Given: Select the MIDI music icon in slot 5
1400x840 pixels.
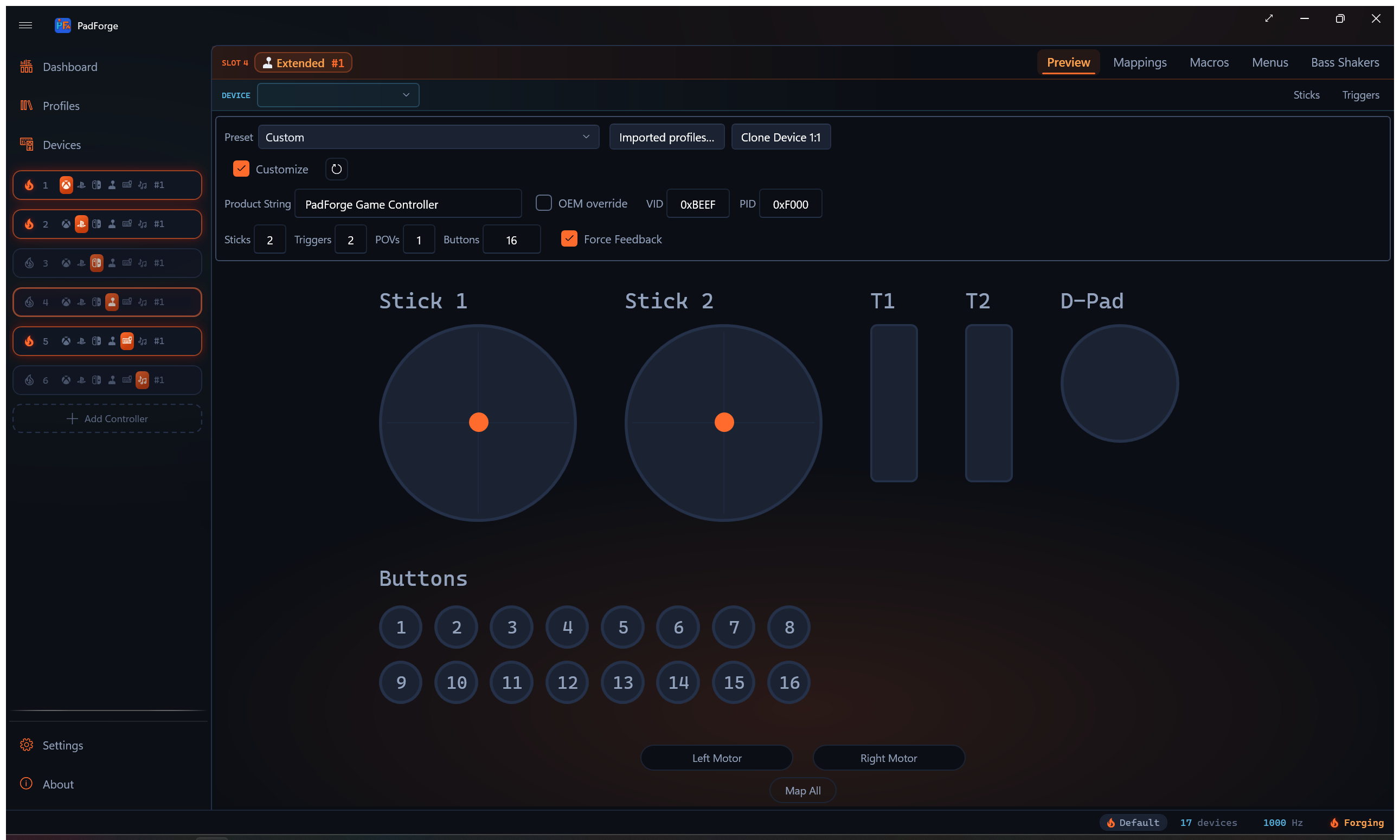Looking at the screenshot, I should (143, 341).
